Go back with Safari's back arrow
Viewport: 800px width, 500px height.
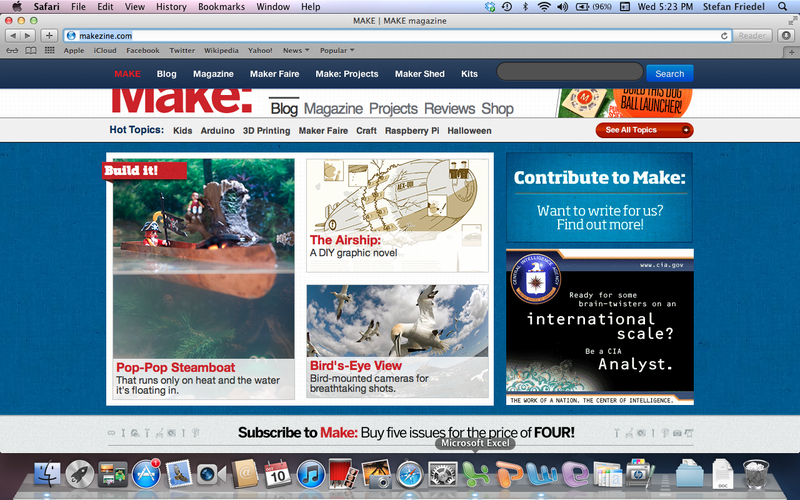(x=13, y=36)
